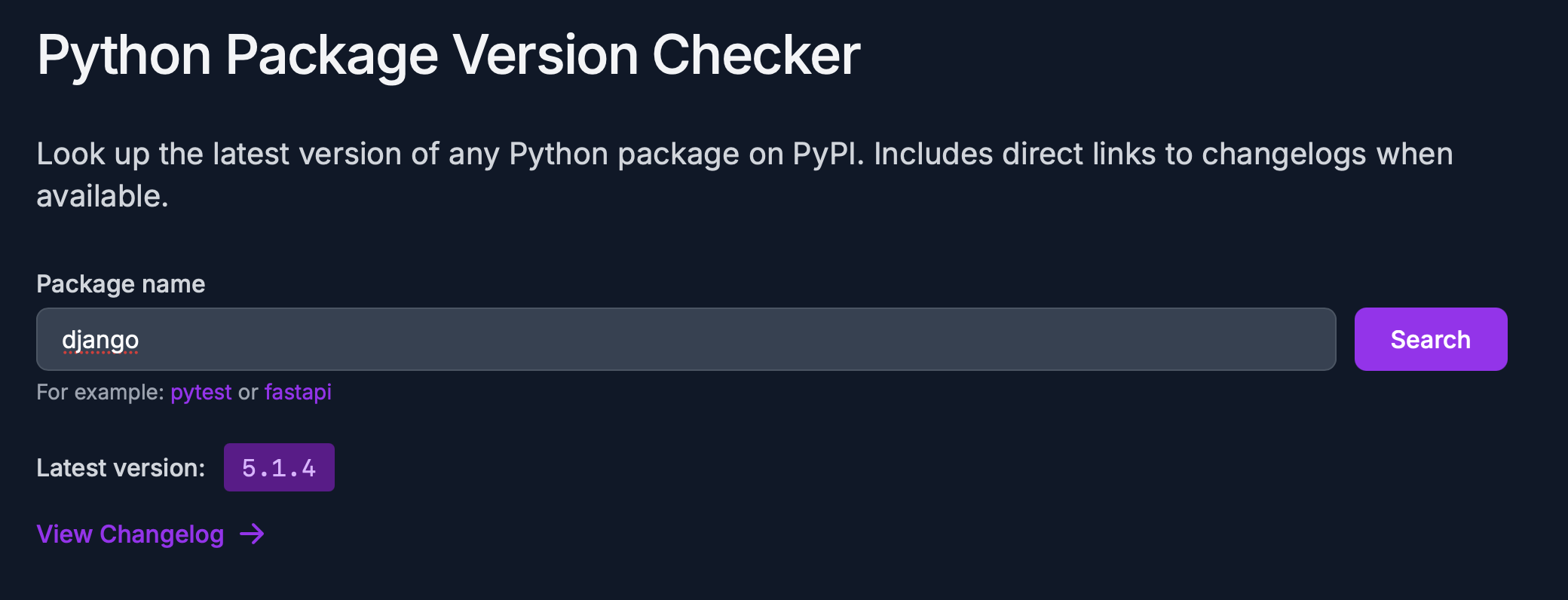Click the purple Search button
The width and height of the screenshot is (1568, 600).
tap(1430, 339)
